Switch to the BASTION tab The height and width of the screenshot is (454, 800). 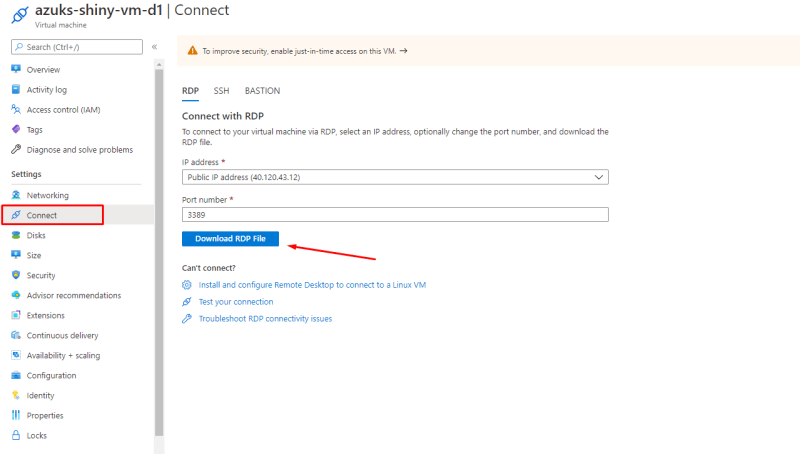point(262,91)
